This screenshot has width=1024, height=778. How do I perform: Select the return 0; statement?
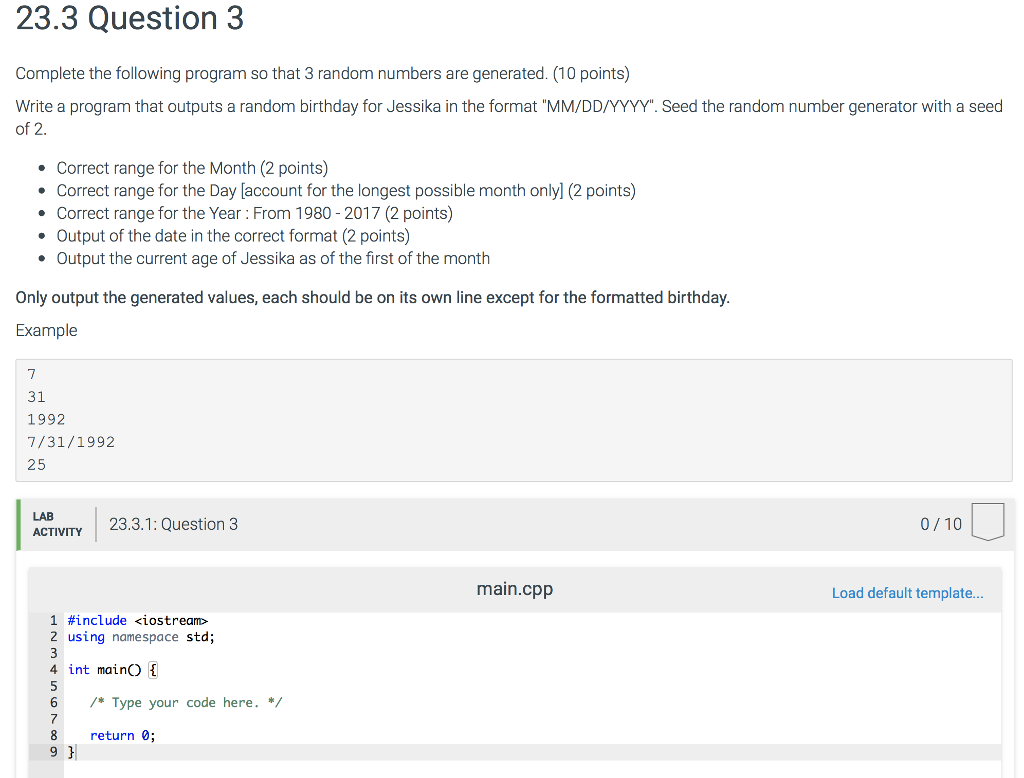pyautogui.click(x=122, y=735)
